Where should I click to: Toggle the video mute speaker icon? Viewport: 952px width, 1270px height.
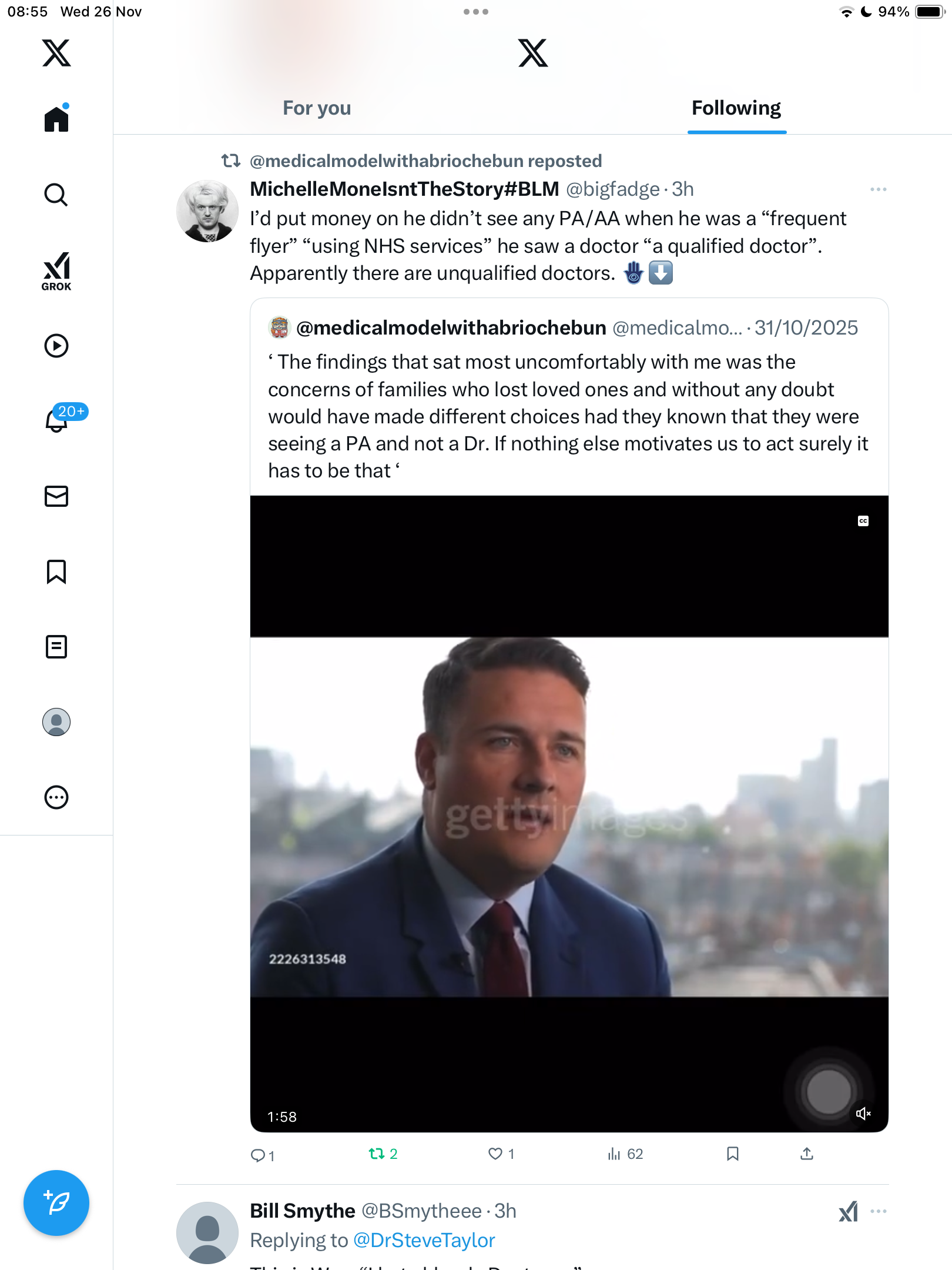tap(863, 1114)
